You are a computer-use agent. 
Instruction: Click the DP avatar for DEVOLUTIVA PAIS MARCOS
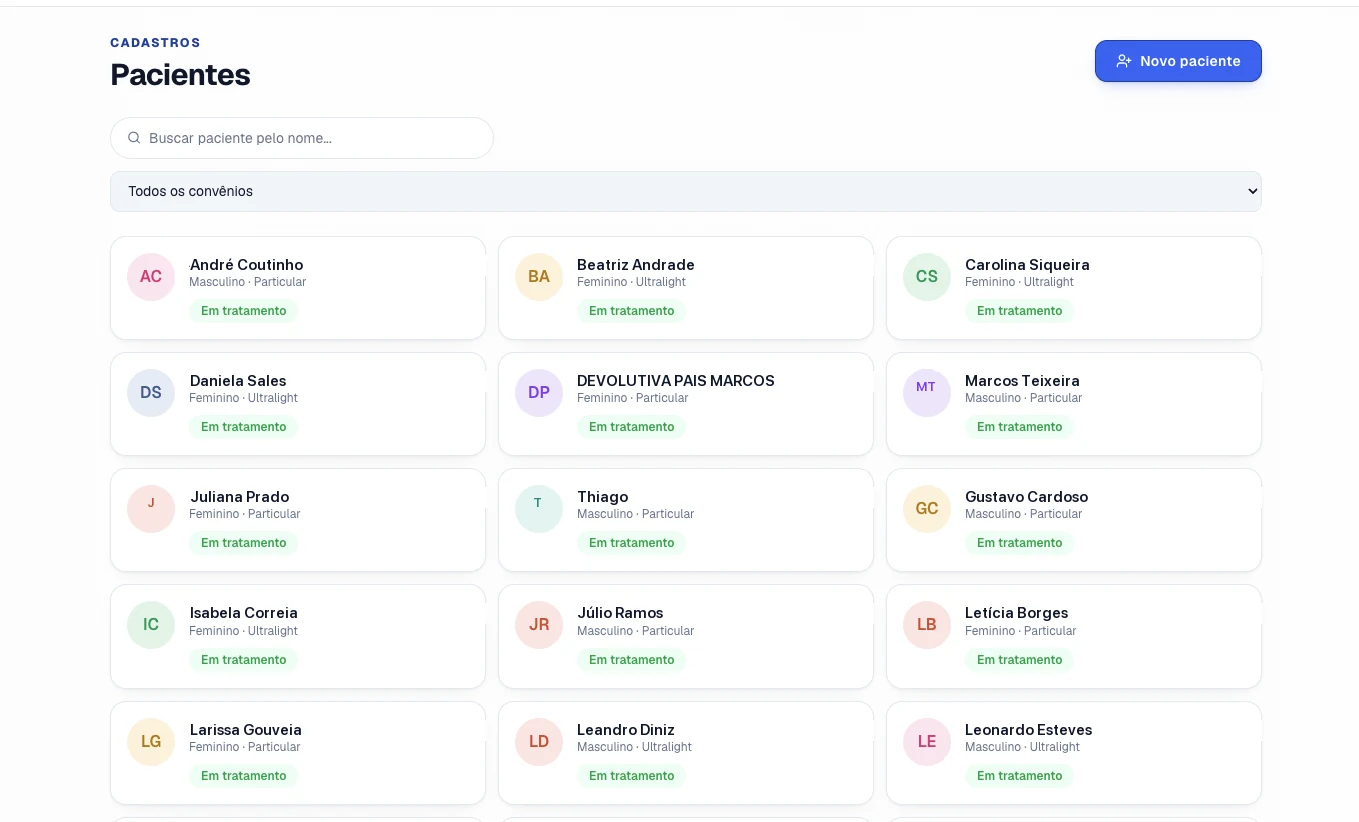coord(539,393)
